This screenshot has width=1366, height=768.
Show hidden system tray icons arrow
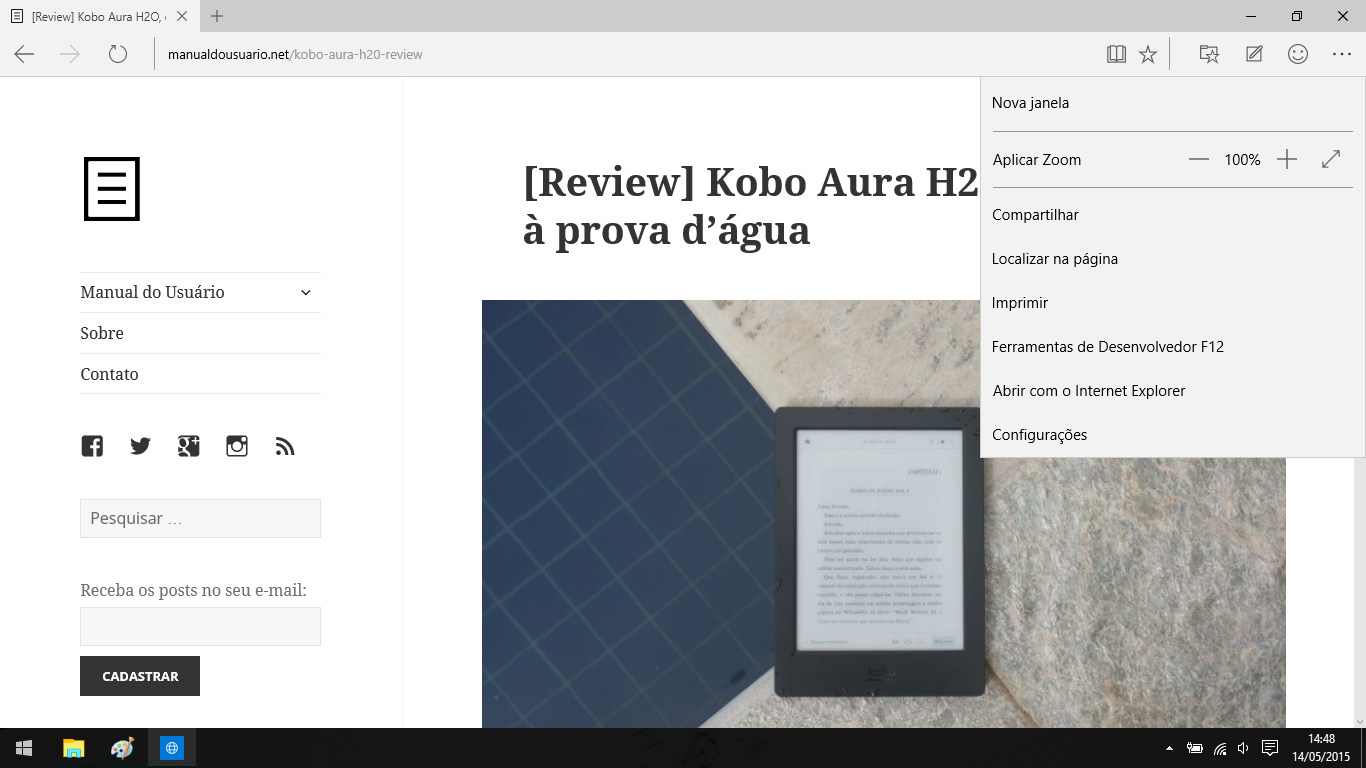1169,748
